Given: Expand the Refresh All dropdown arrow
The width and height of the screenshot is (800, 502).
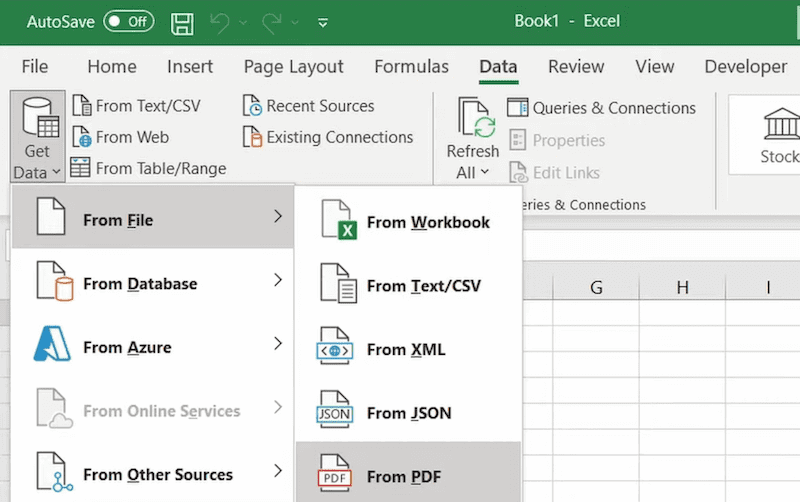Looking at the screenshot, I should coord(485,172).
